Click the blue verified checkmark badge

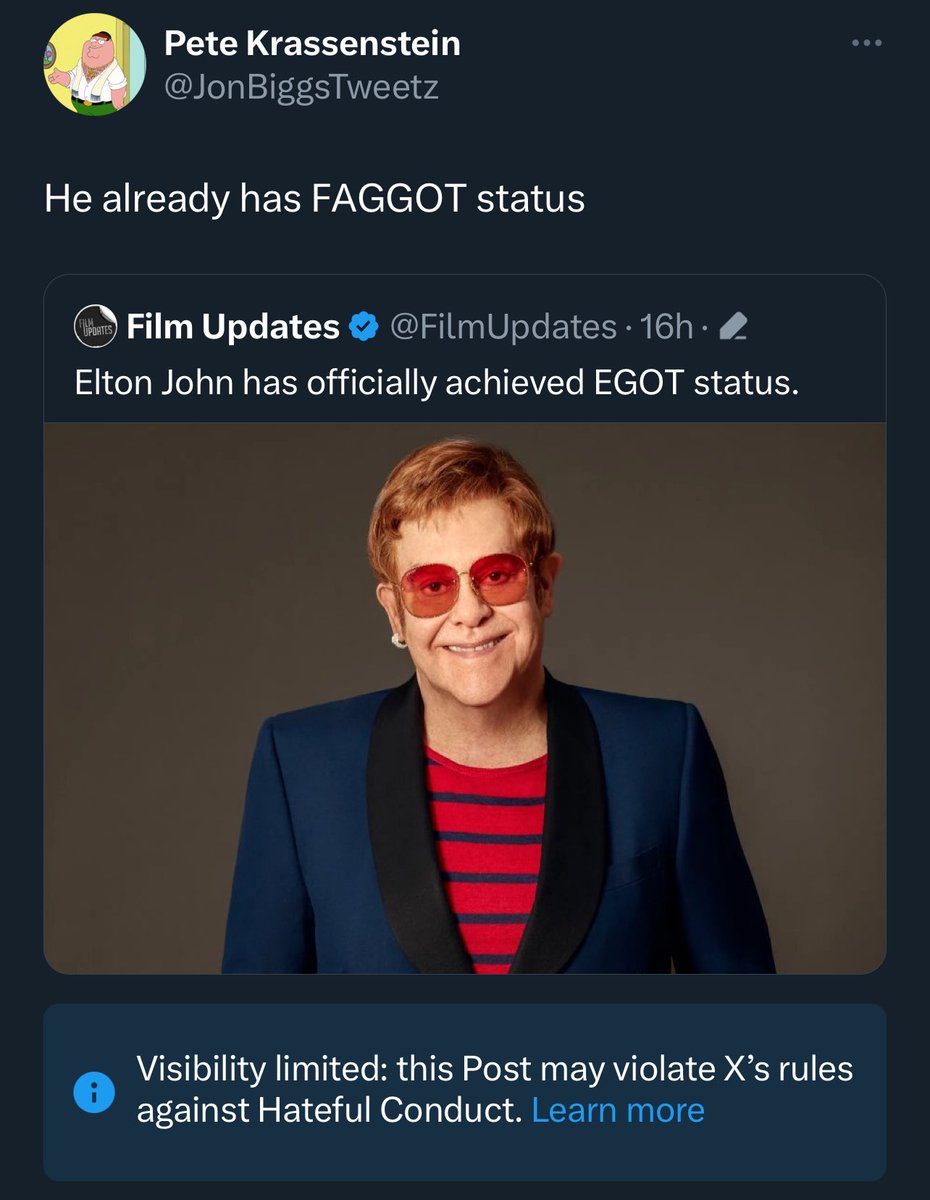tap(363, 326)
